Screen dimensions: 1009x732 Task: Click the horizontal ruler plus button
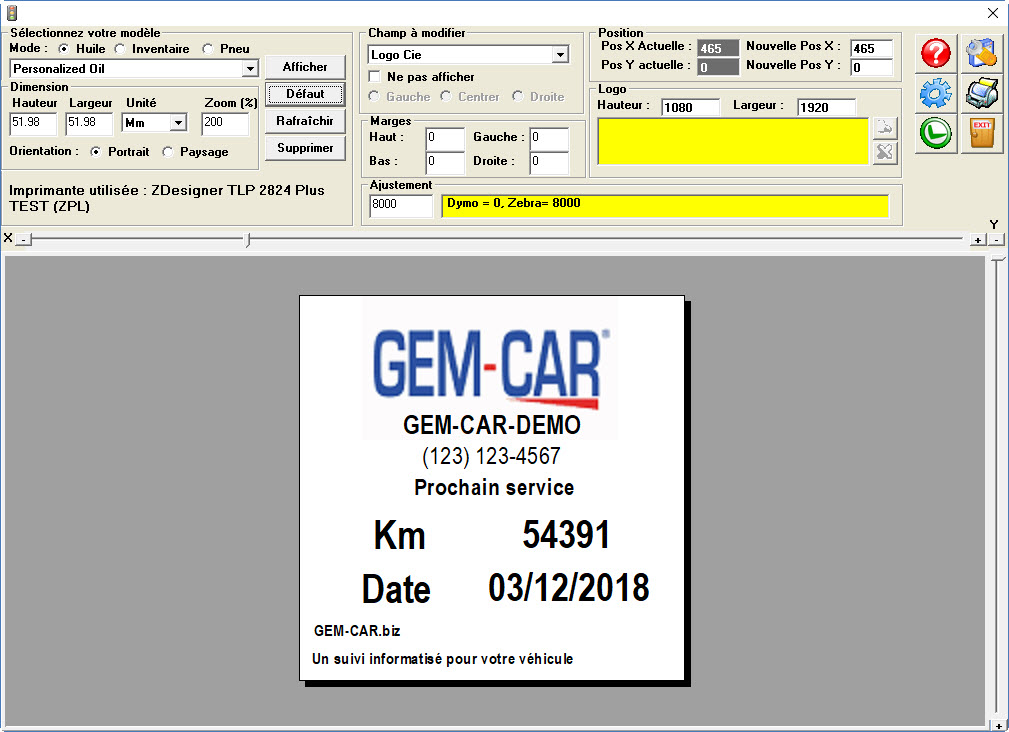[x=977, y=240]
